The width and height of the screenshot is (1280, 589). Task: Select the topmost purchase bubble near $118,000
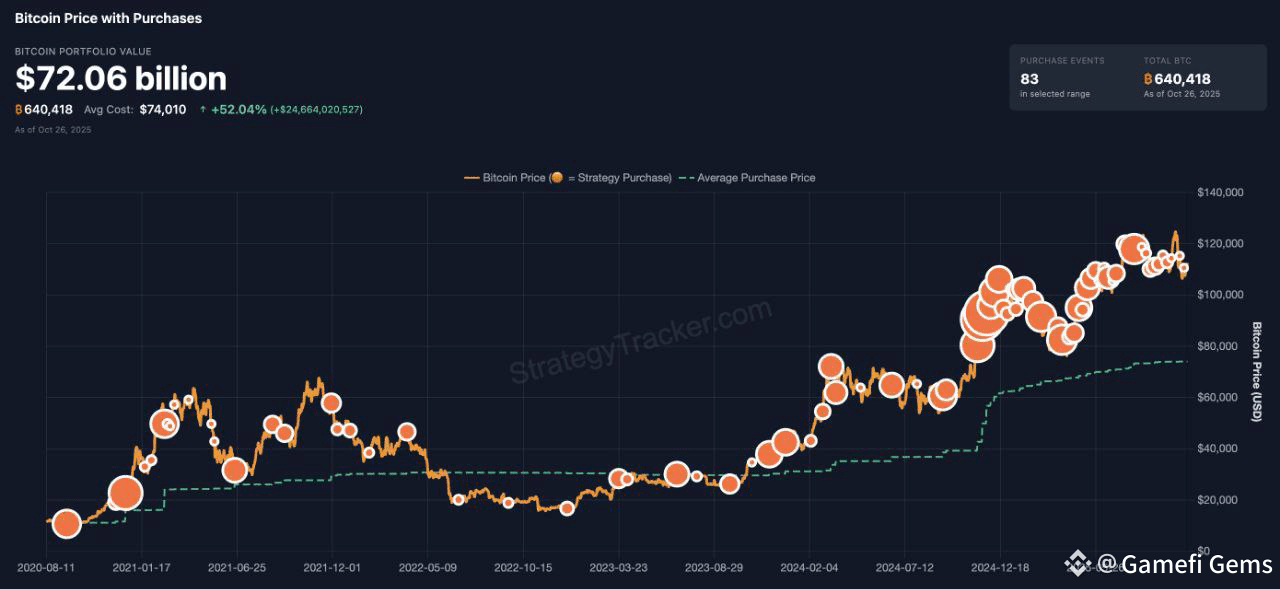point(1132,248)
